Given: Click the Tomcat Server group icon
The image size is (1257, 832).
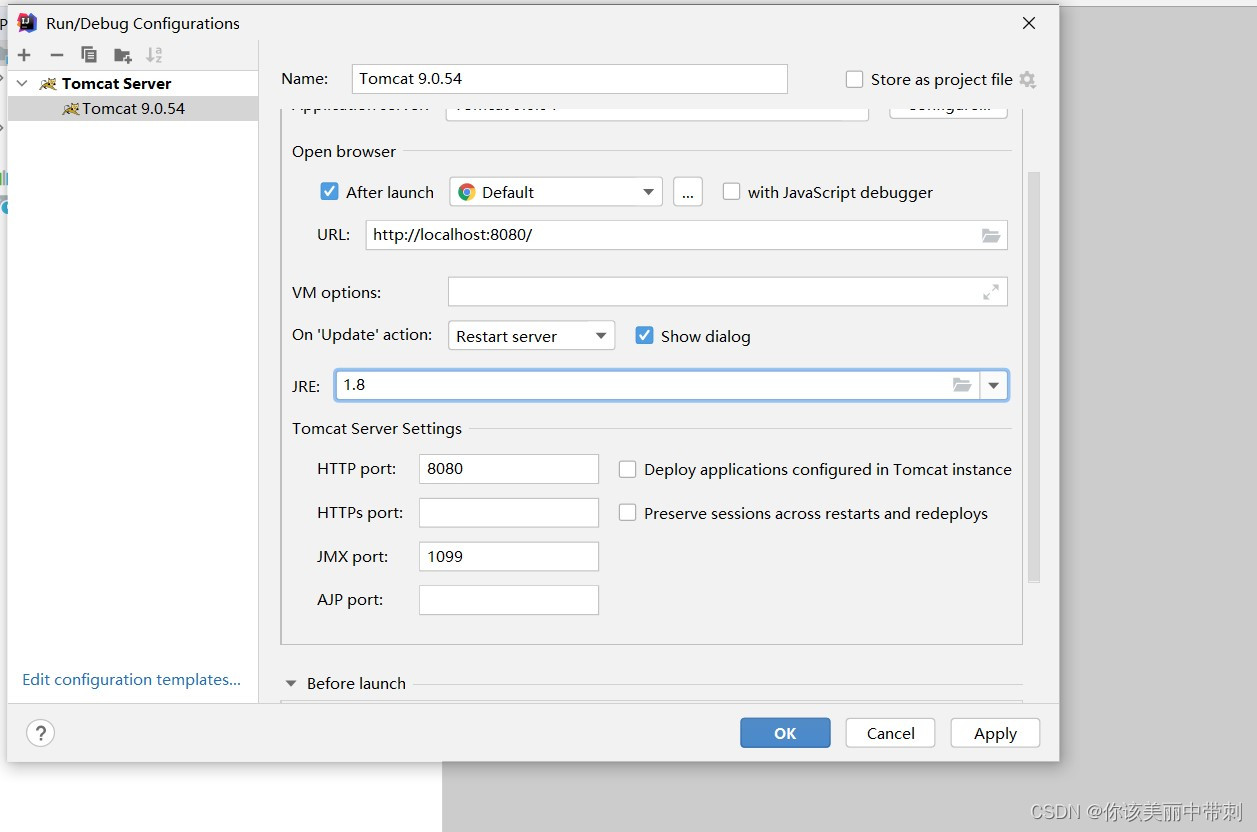Looking at the screenshot, I should pos(48,83).
